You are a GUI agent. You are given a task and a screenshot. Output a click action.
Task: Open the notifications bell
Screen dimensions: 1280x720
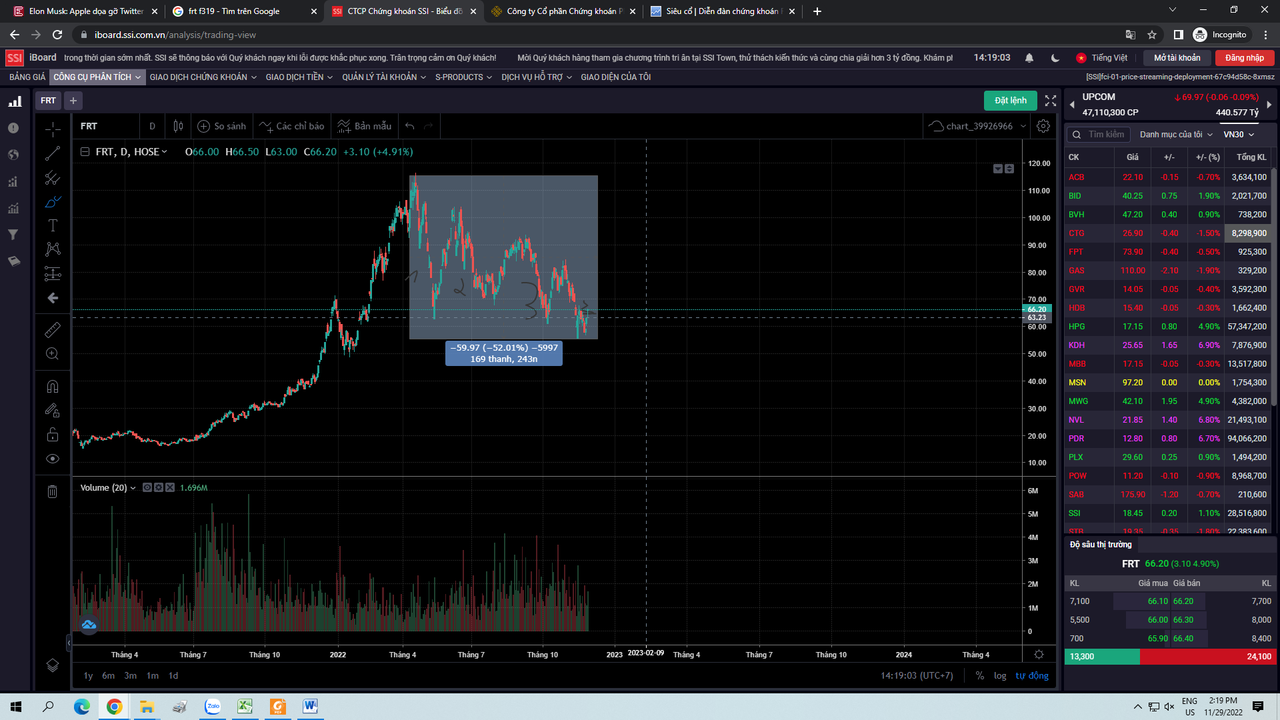1030,58
